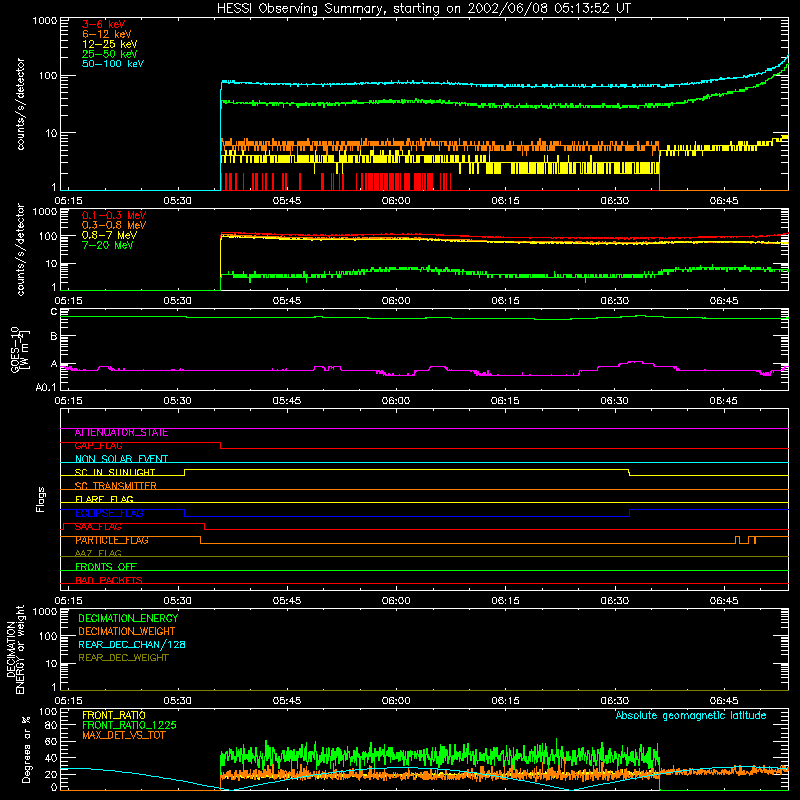
Task: Select the 25-50 keV legend label
Action: click(x=110, y=54)
